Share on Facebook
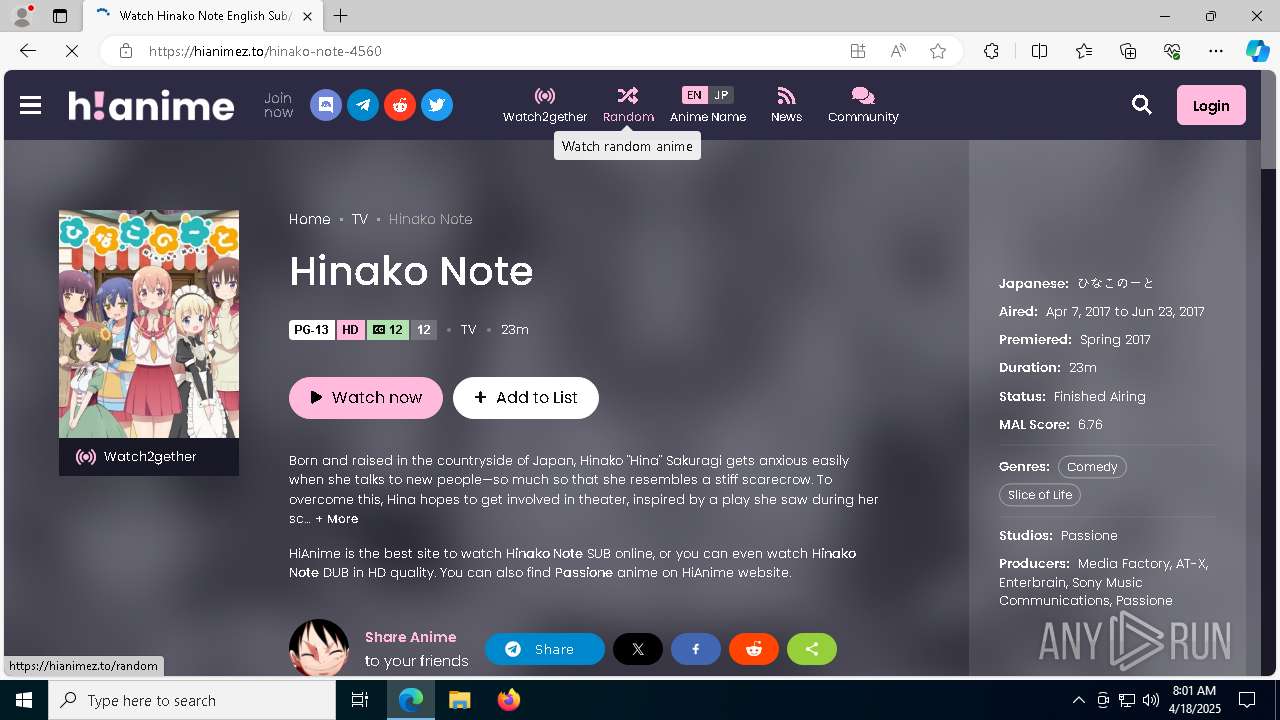Viewport: 1280px width, 720px height. (x=696, y=649)
